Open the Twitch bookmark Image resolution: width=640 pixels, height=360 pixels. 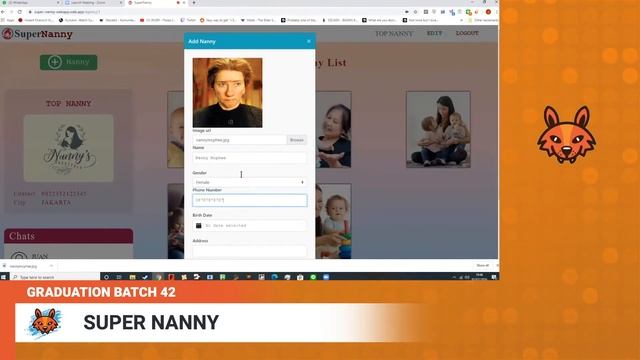[x=188, y=20]
